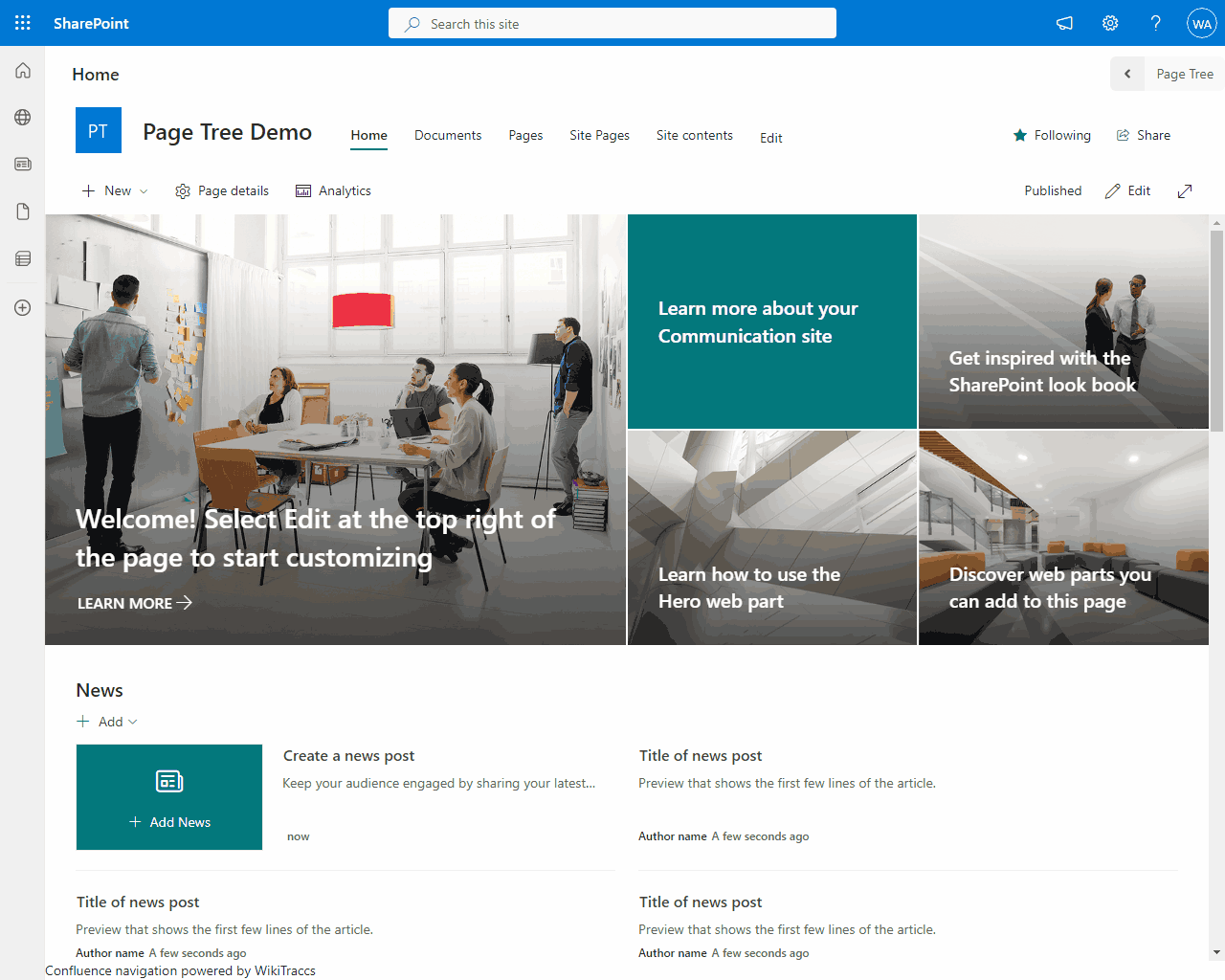The width and height of the screenshot is (1225, 980).
Task: Open the megaphone notifications icon
Action: (x=1064, y=23)
